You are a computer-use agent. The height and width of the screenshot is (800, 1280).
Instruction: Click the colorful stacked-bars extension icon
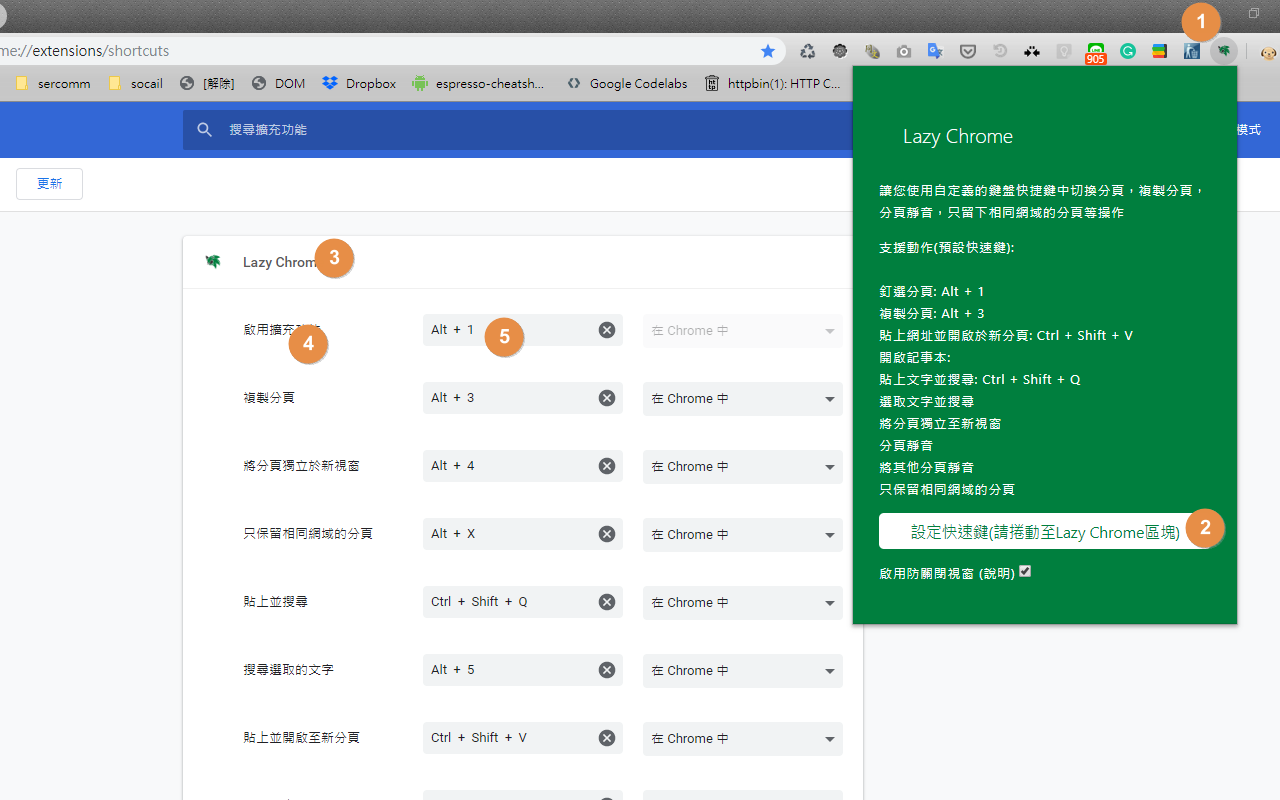1160,51
